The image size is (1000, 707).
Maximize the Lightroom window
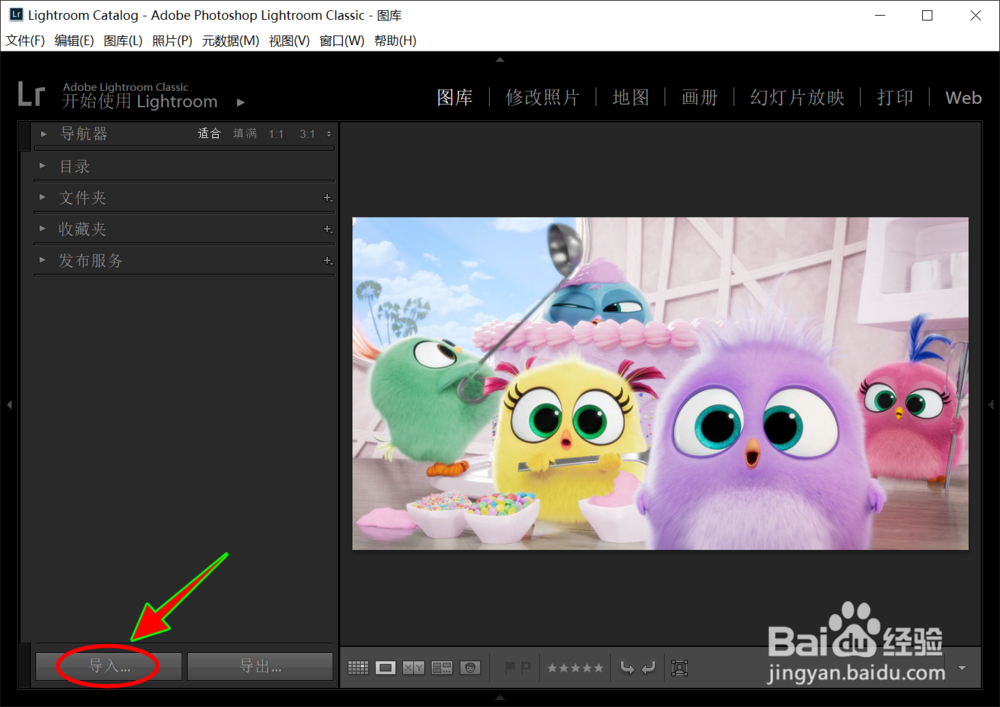click(x=927, y=15)
